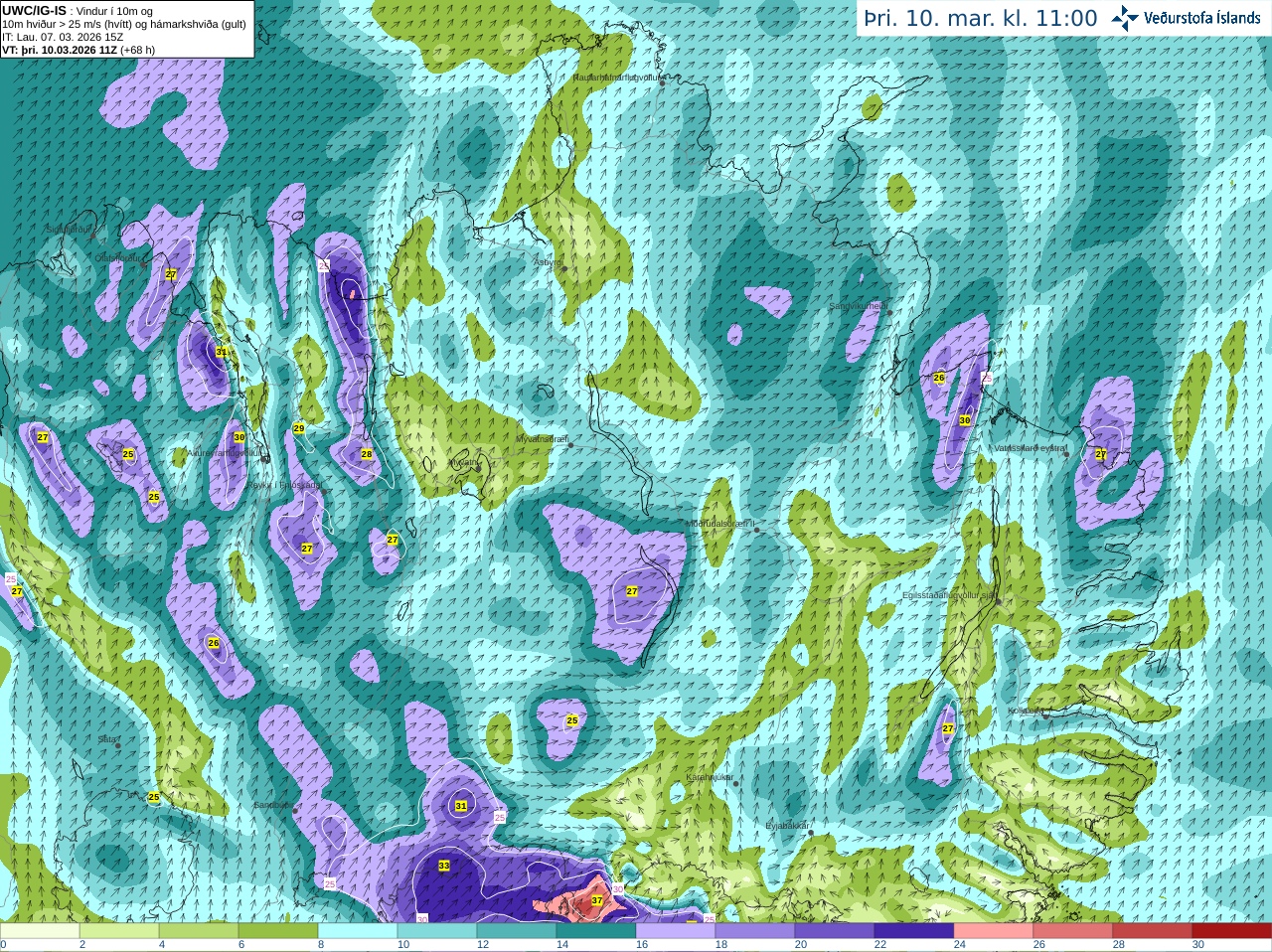1272x952 pixels.
Task: Click the legend swatch between 20 and 22
Action: tap(835, 931)
